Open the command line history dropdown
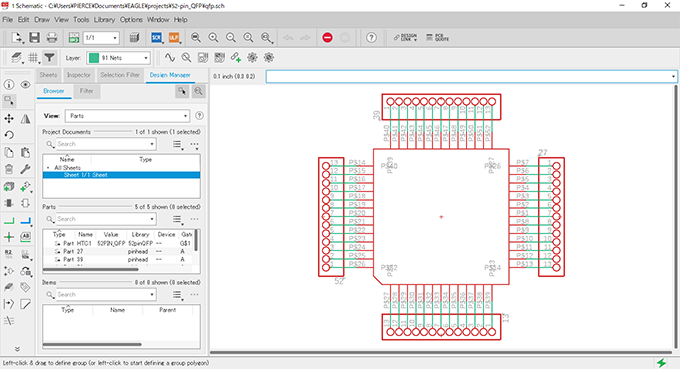This screenshot has width=680, height=369. pos(673,76)
